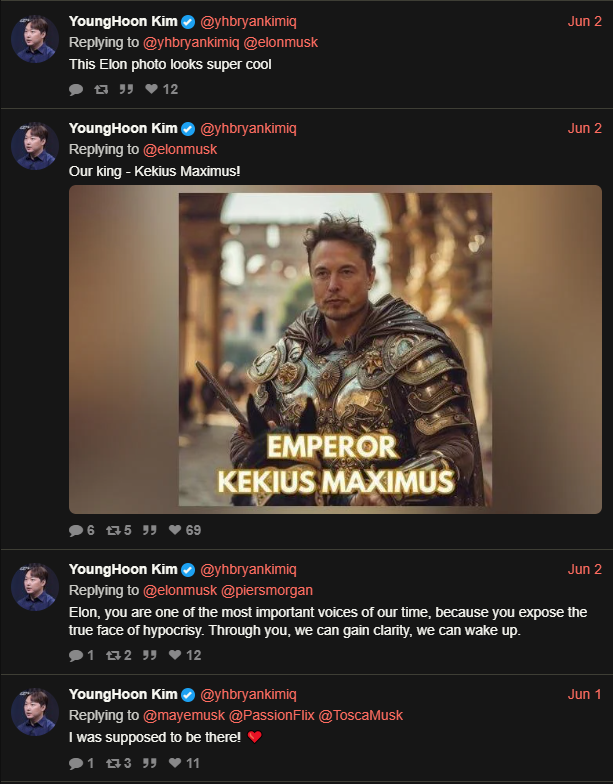The width and height of the screenshot is (613, 784).
Task: Click the @PassionFlix mention
Action: [x=271, y=715]
